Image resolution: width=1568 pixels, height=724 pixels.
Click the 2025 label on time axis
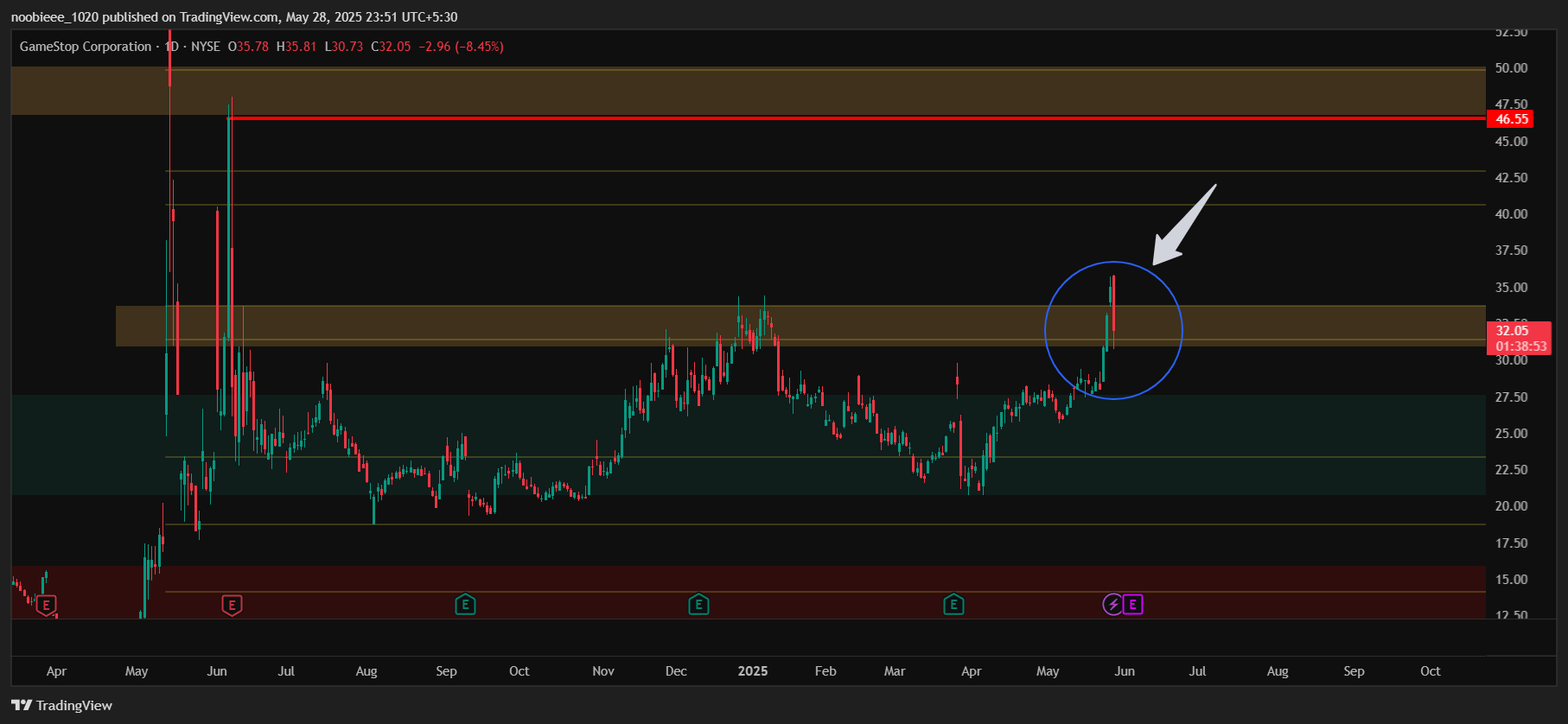point(753,671)
